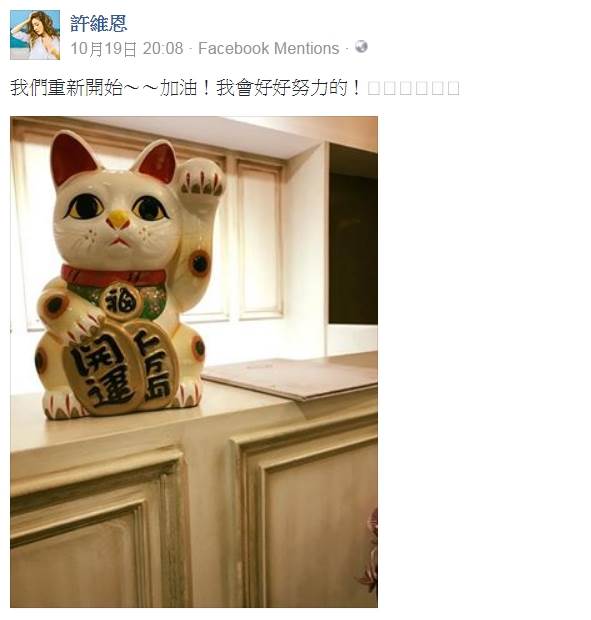591x620 pixels.
Task: Click the dark screen in photo background
Action: [353, 234]
